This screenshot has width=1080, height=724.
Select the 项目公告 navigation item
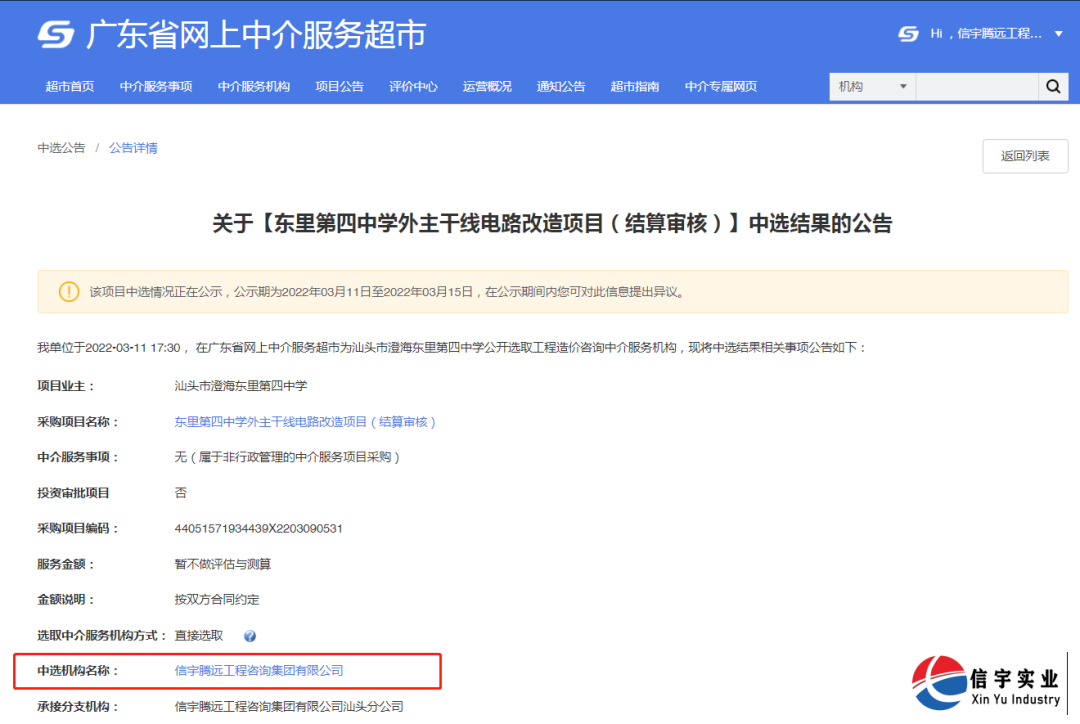(x=339, y=87)
